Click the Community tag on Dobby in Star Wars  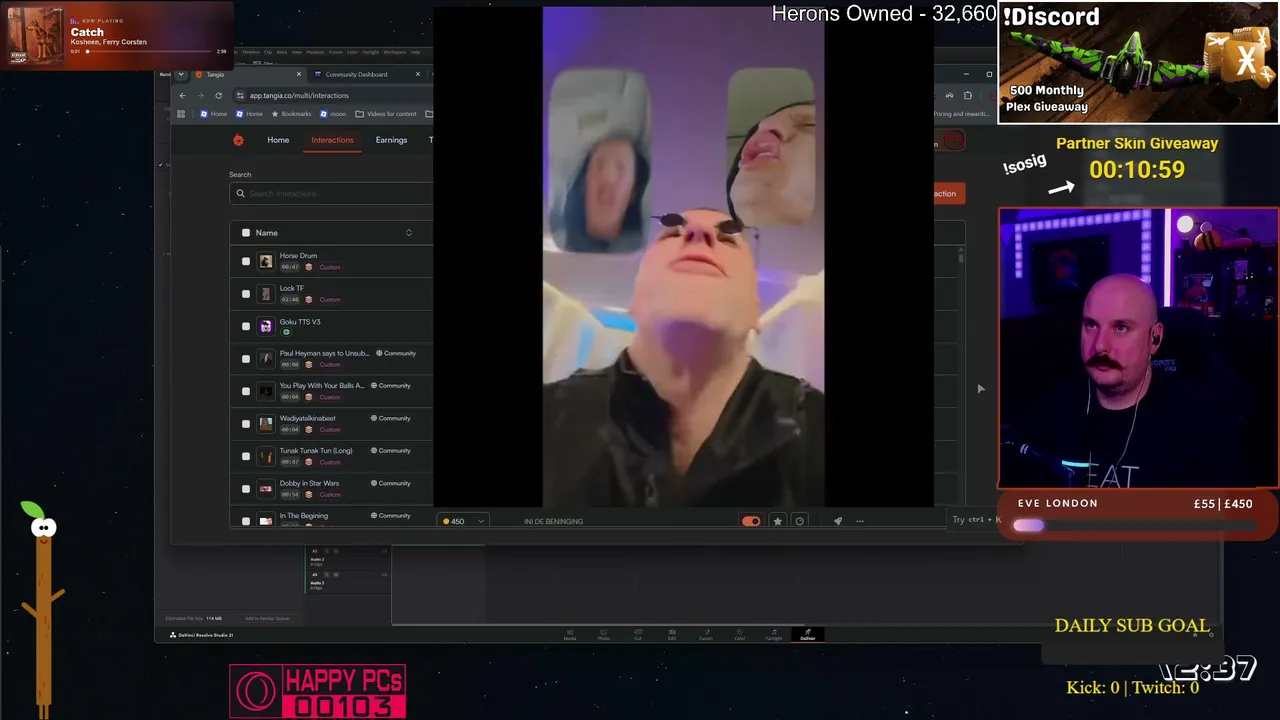(x=391, y=483)
